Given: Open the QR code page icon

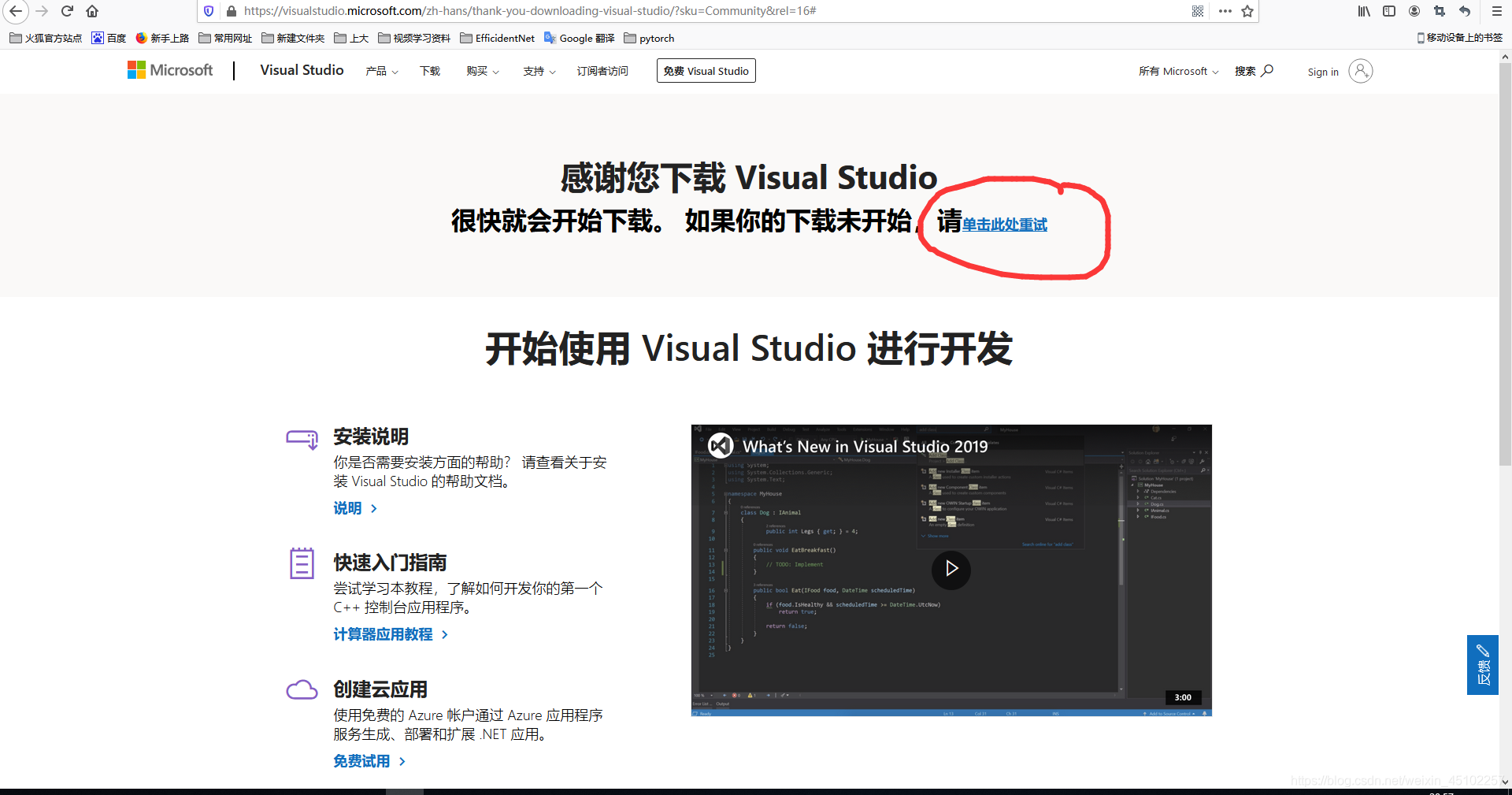Looking at the screenshot, I should (1198, 11).
